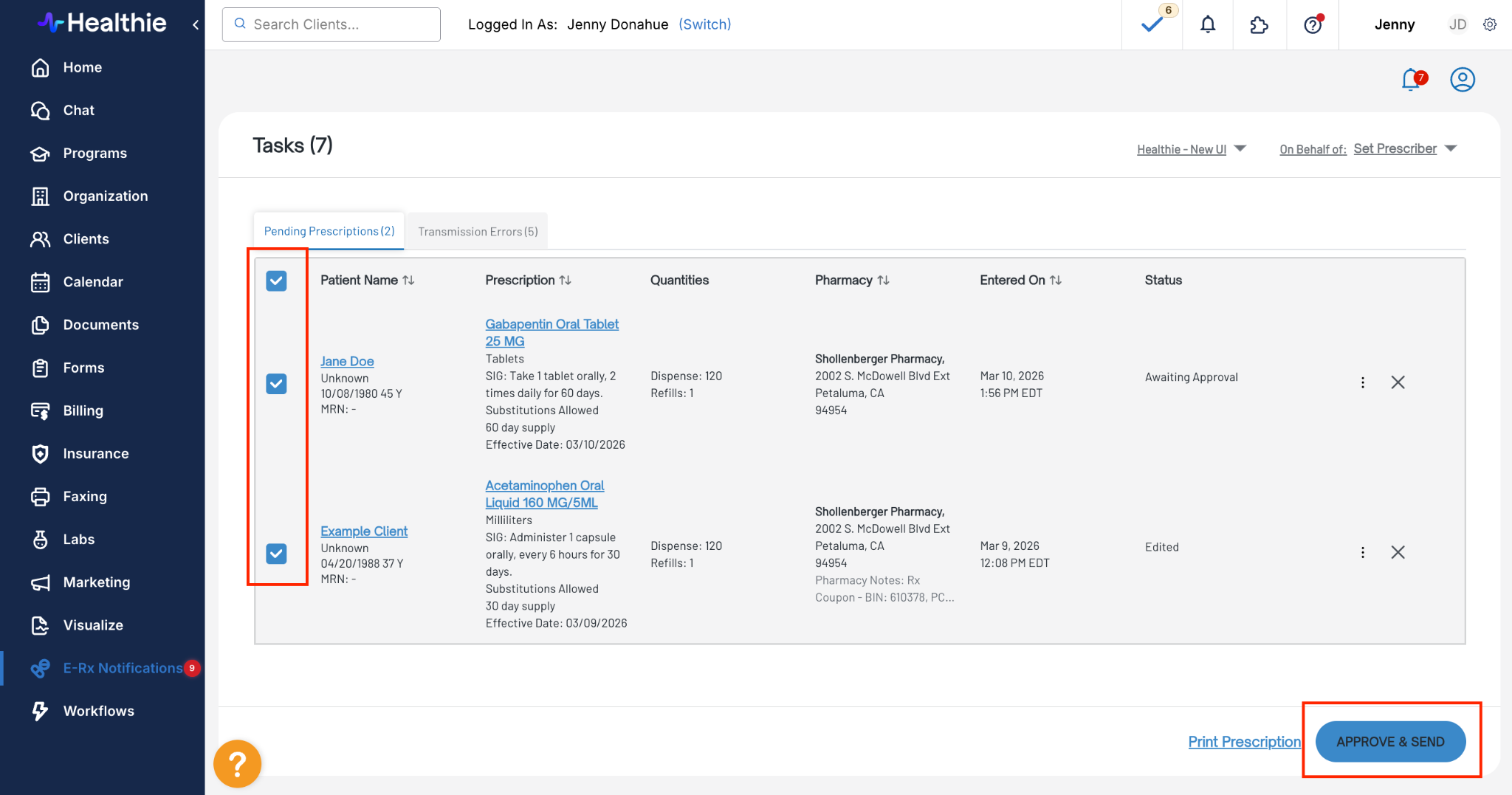Open the help question mark icon in header

click(1313, 25)
